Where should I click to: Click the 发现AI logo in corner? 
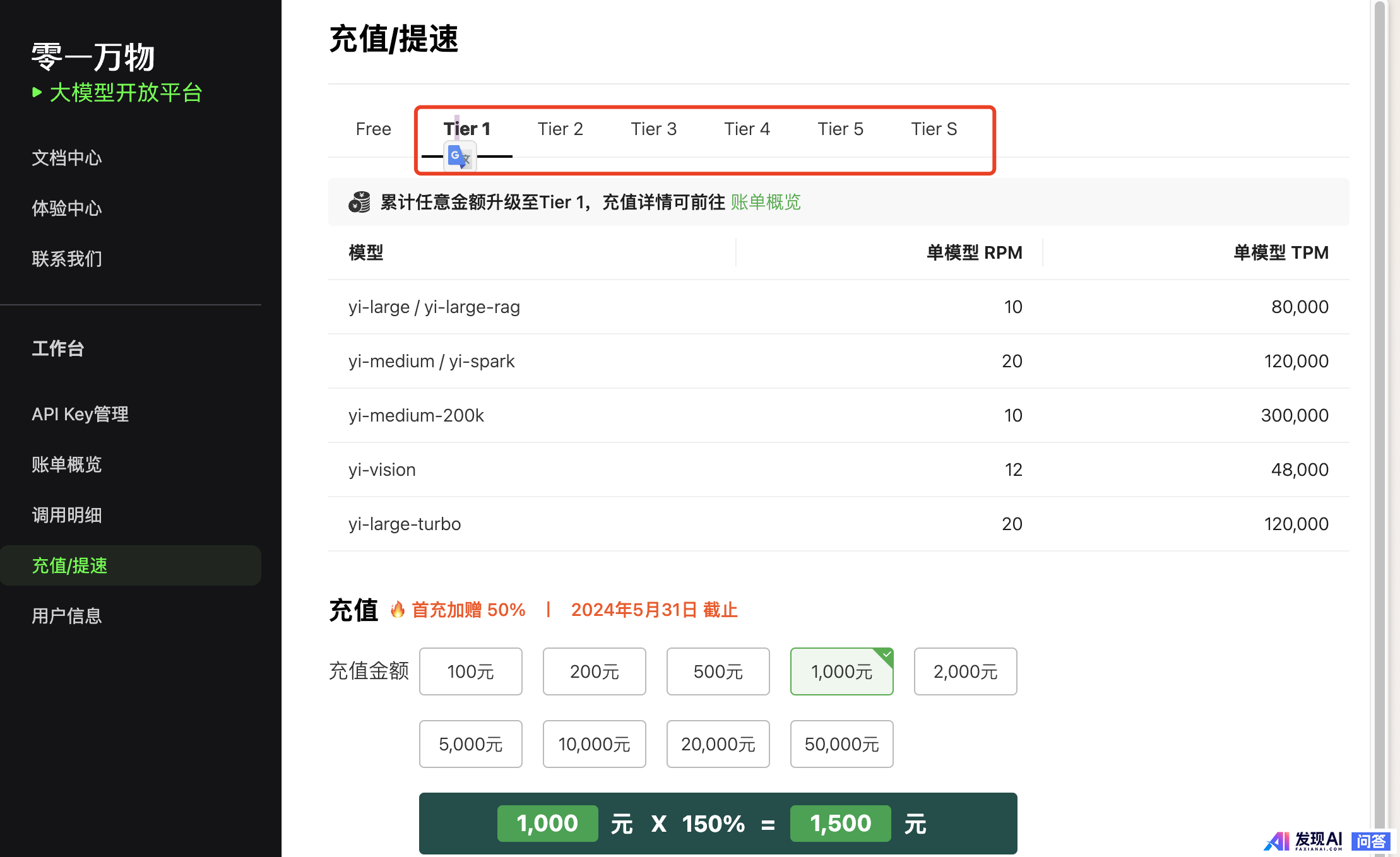click(1303, 840)
